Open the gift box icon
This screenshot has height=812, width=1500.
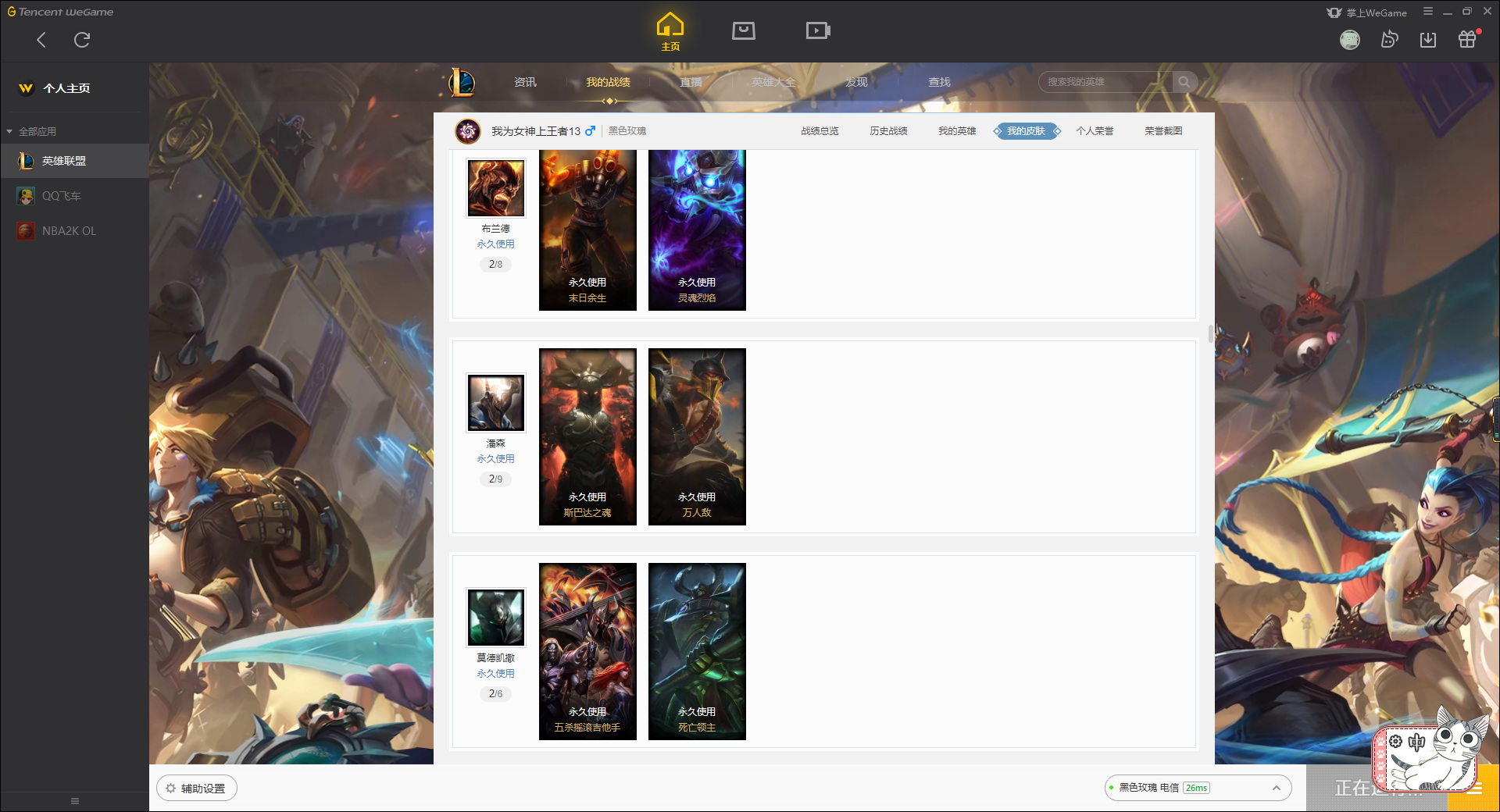point(1467,39)
